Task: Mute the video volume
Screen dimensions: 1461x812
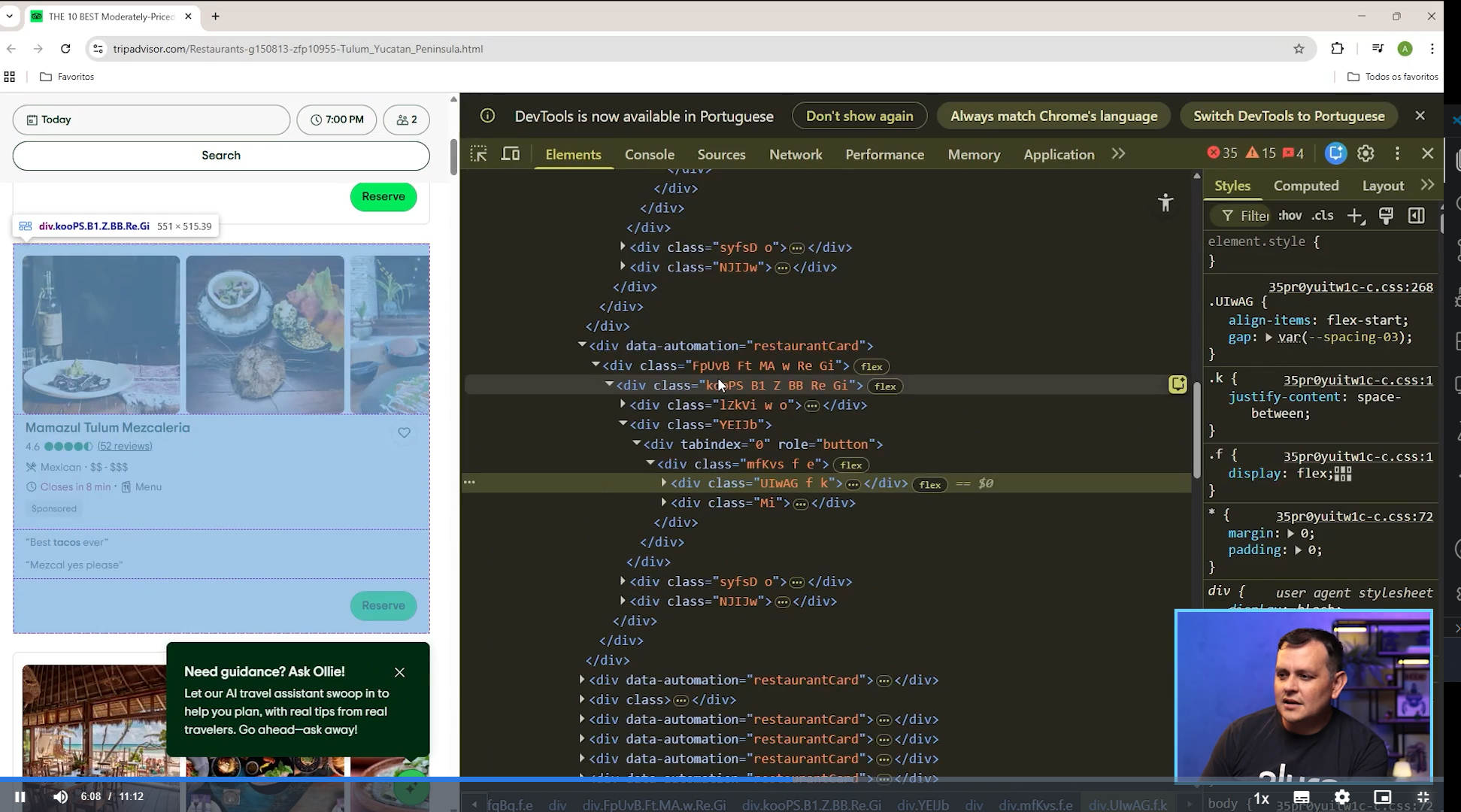Action: pos(61,797)
